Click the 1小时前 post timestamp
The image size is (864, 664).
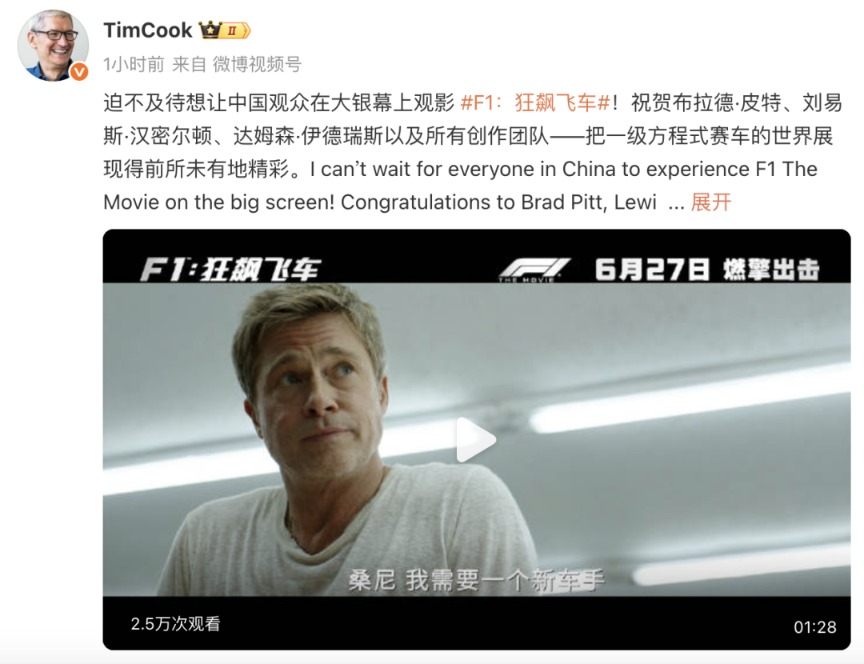click(133, 64)
